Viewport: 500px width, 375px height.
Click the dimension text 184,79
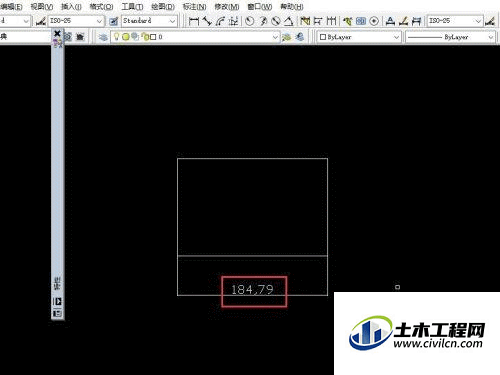pyautogui.click(x=253, y=290)
